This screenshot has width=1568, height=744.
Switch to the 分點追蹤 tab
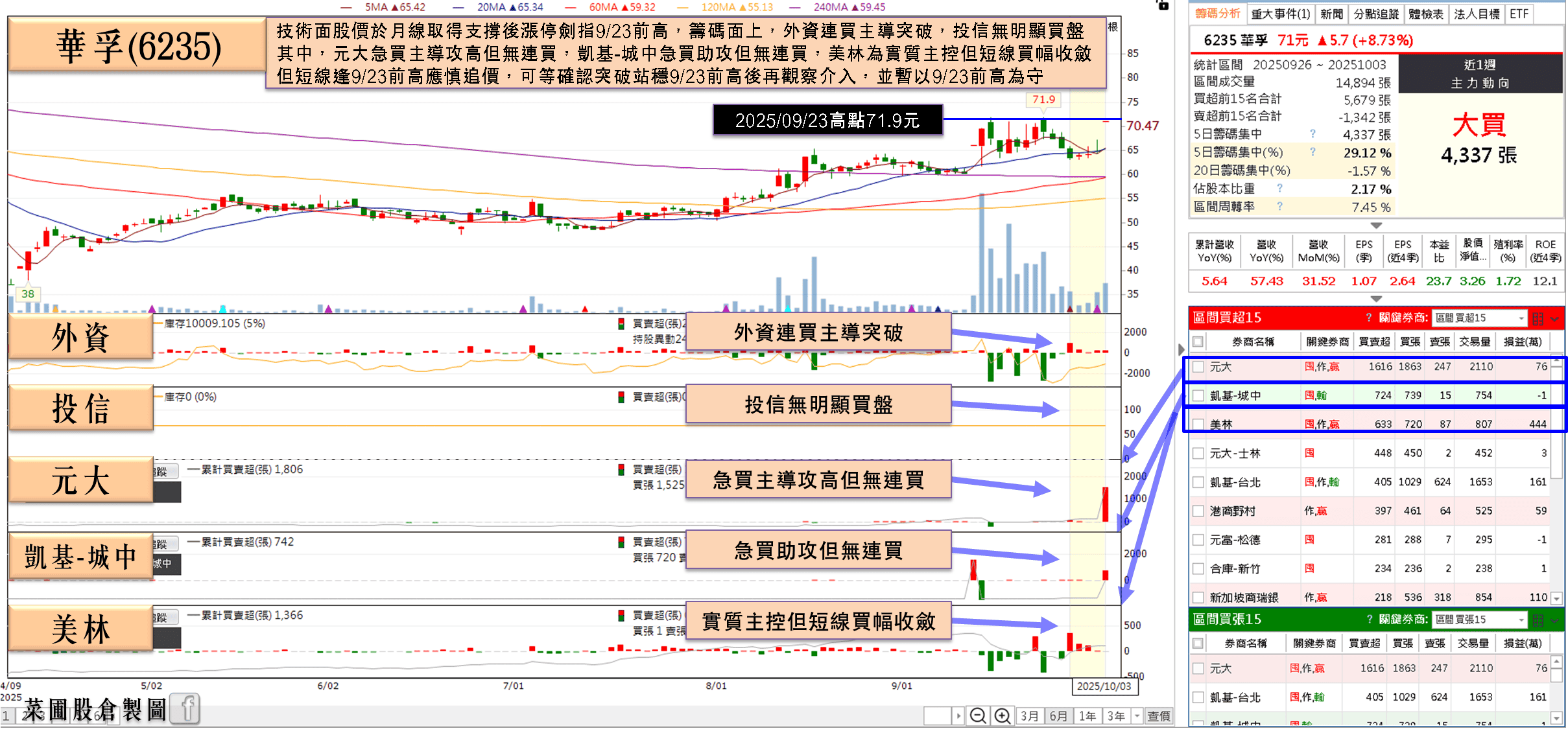[x=1376, y=14]
